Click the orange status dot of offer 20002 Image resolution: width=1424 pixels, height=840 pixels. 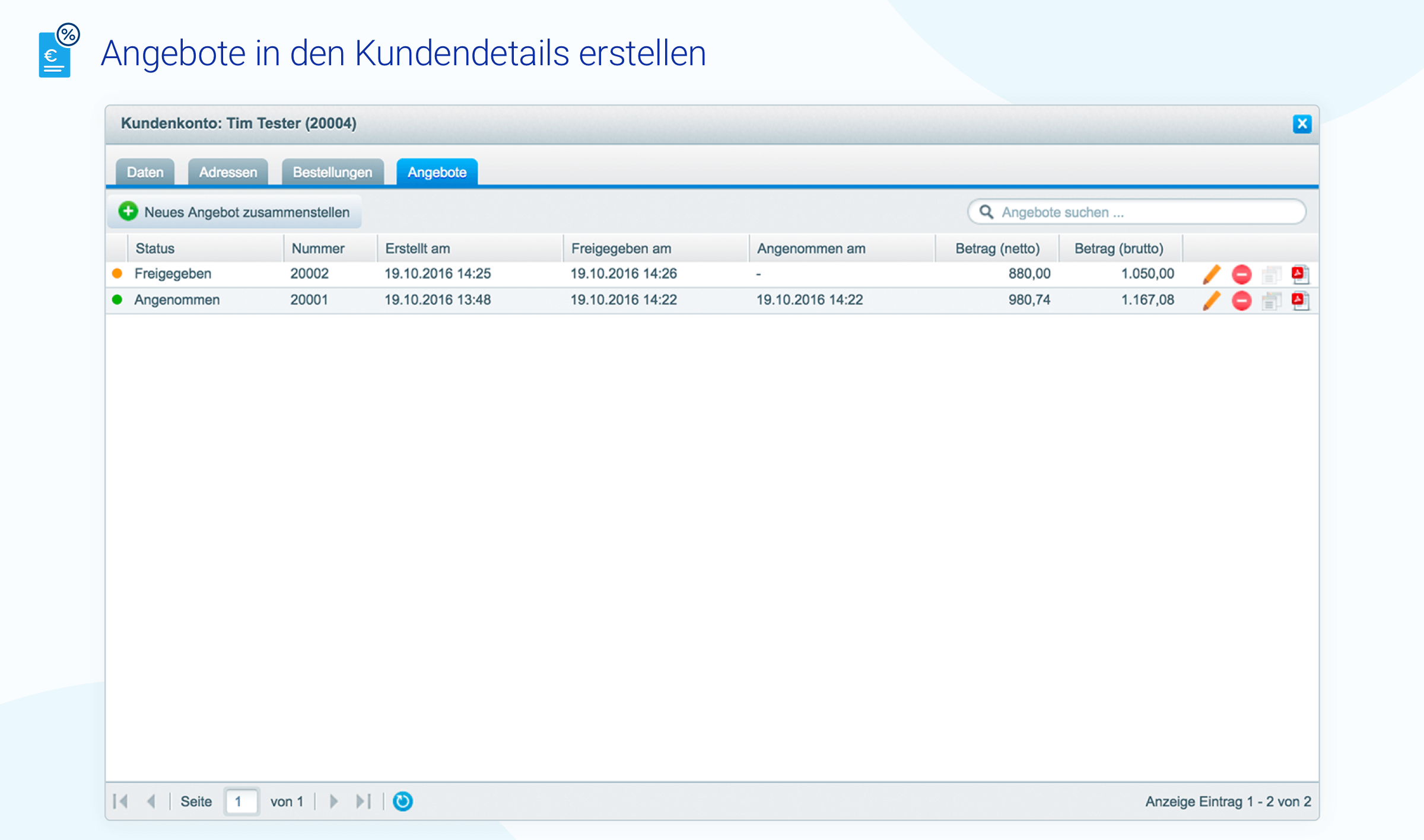(x=117, y=273)
